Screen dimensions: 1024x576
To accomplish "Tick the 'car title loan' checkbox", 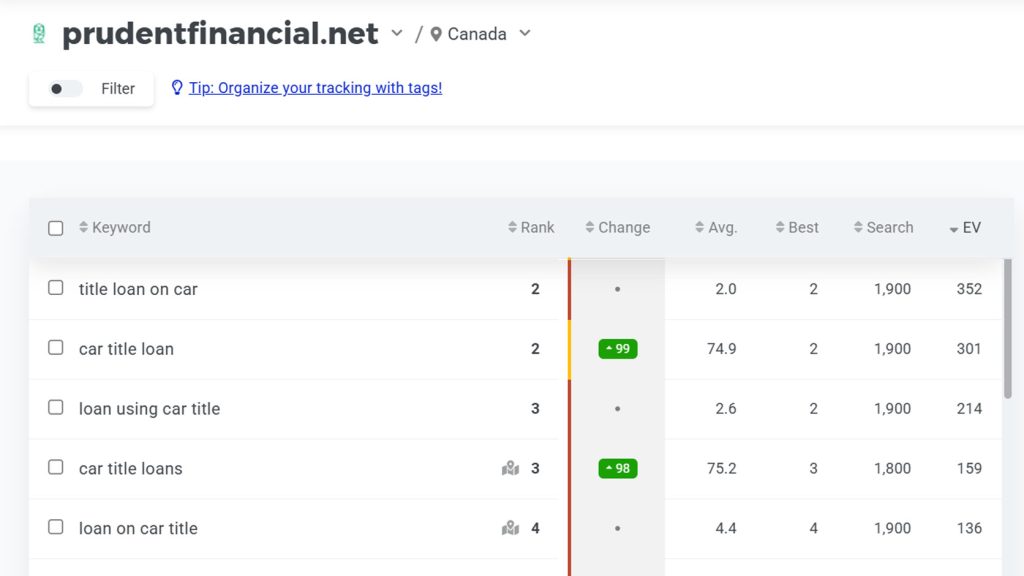I will [56, 347].
